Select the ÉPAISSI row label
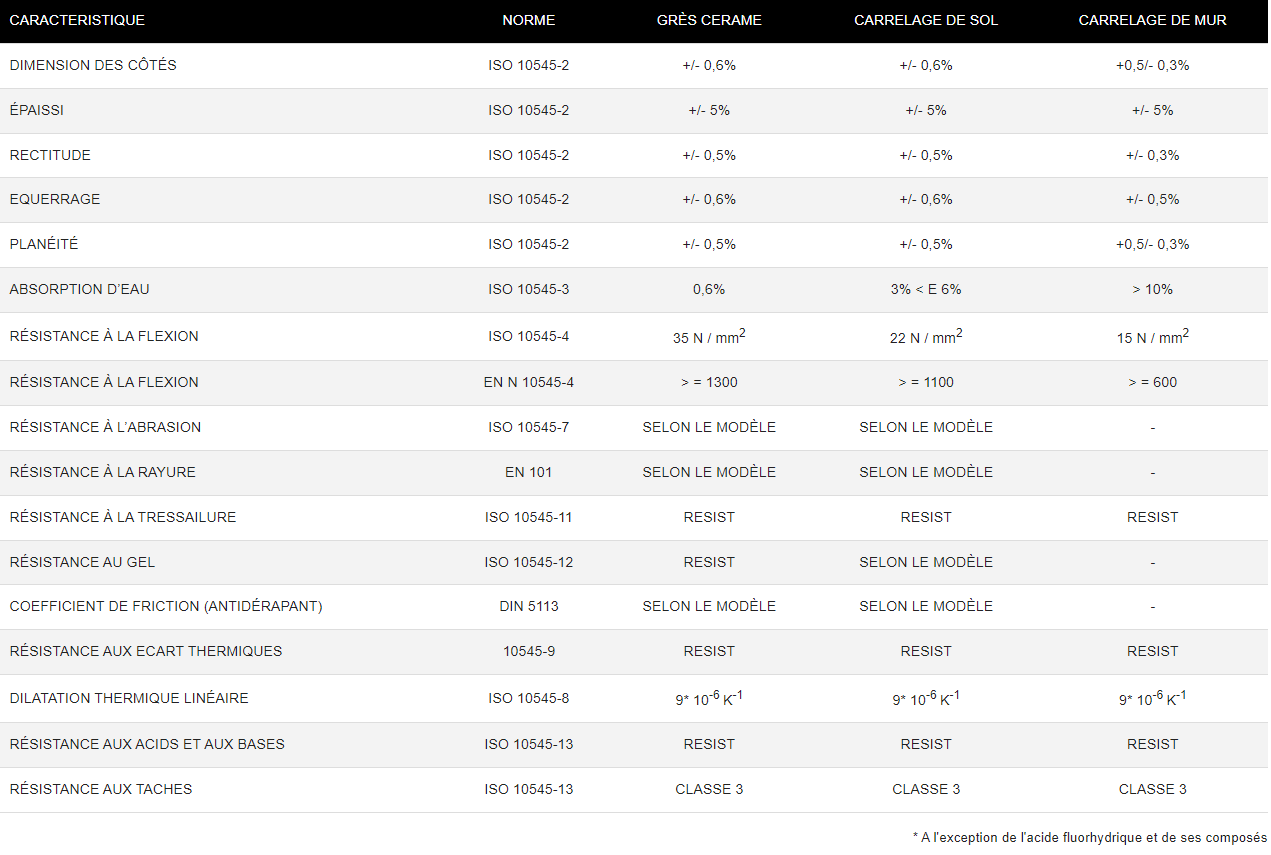 point(37,110)
